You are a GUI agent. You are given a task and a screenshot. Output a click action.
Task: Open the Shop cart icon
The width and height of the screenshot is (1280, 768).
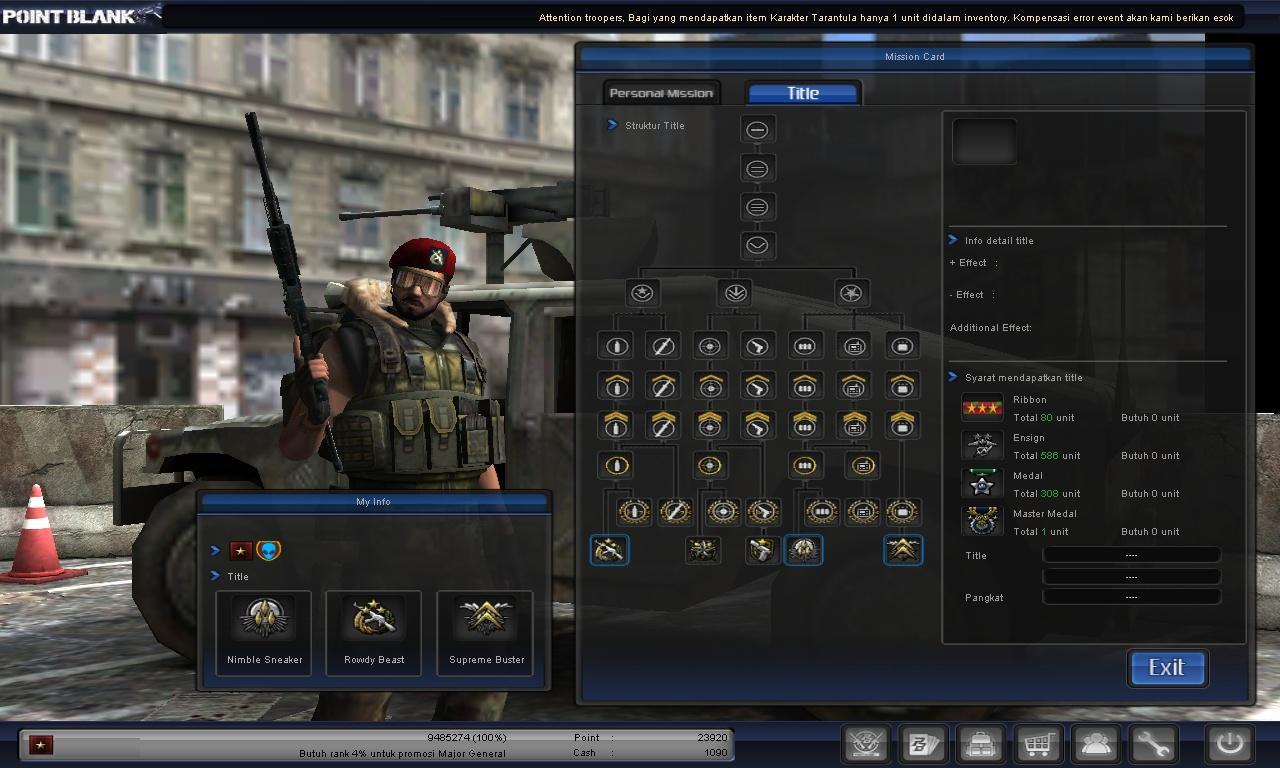[x=1039, y=744]
